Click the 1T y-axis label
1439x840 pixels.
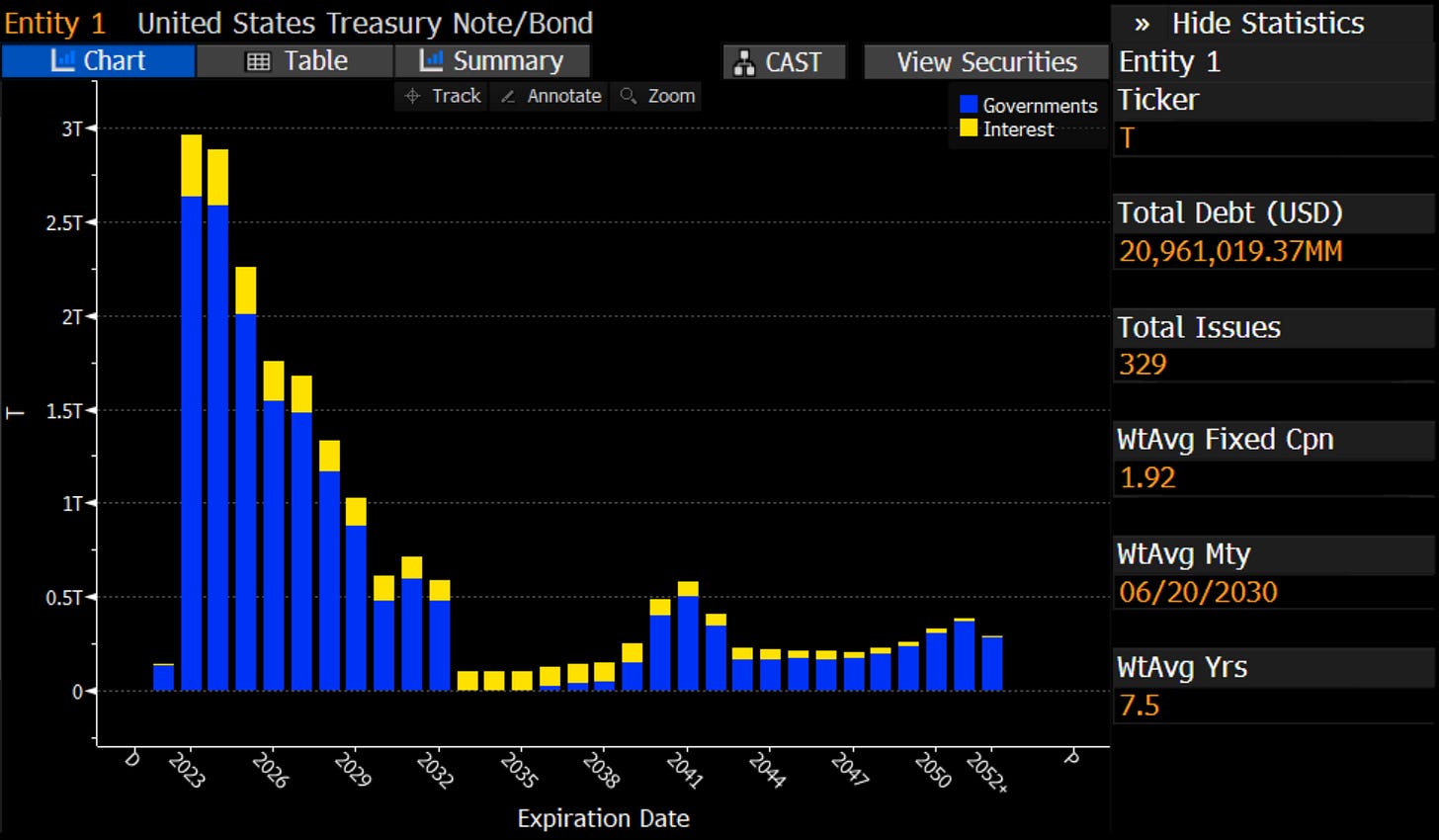pos(72,504)
